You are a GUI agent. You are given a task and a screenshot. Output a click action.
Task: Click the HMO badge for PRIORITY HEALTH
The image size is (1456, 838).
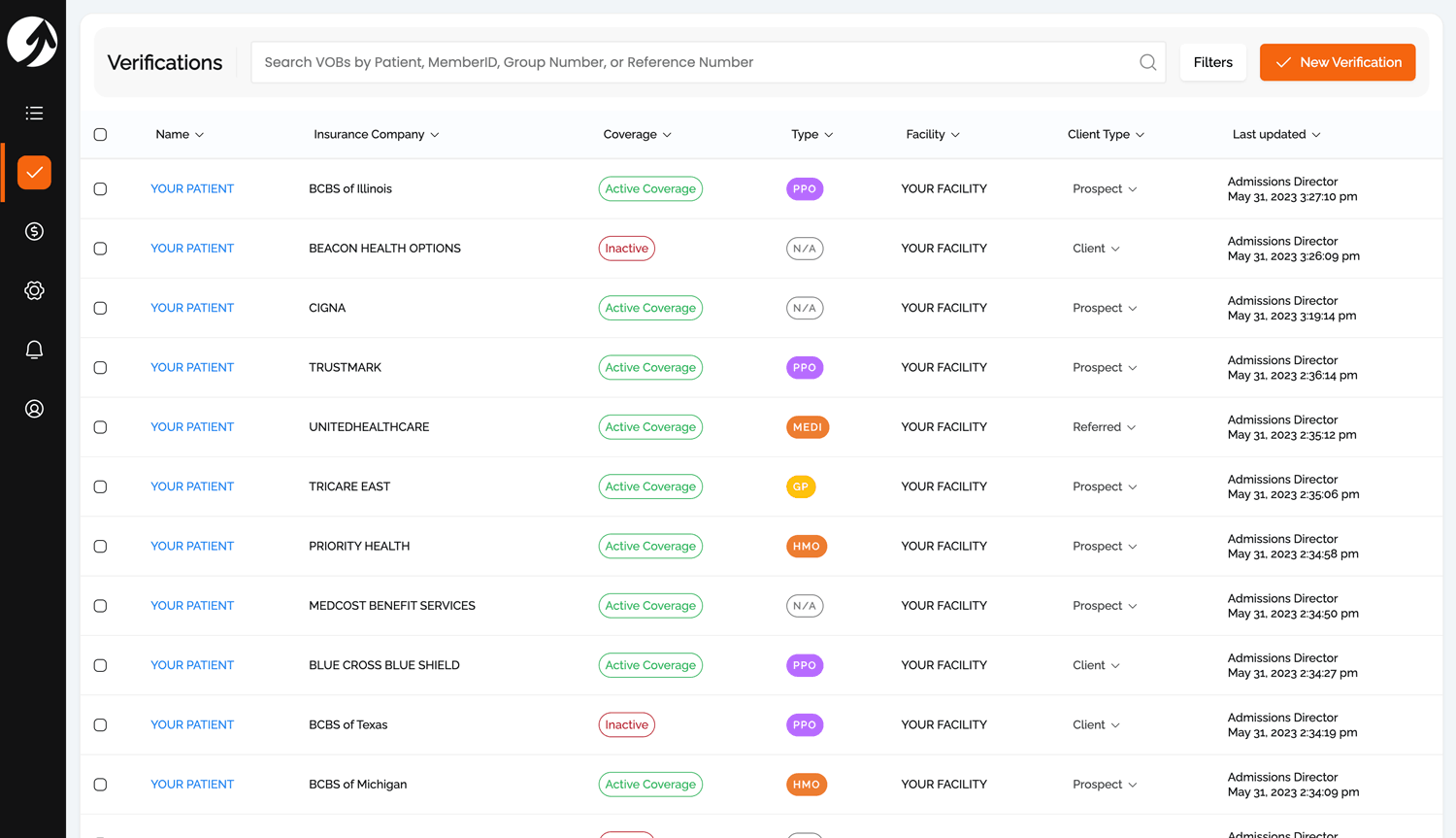coord(807,547)
